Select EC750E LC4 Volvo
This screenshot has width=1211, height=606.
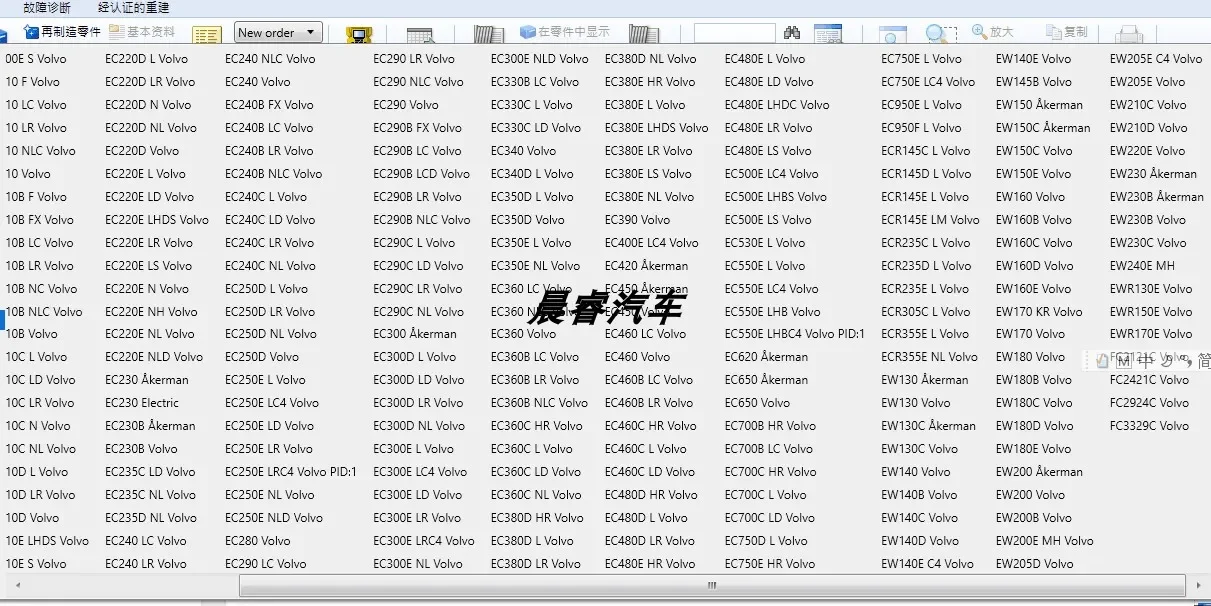[928, 82]
